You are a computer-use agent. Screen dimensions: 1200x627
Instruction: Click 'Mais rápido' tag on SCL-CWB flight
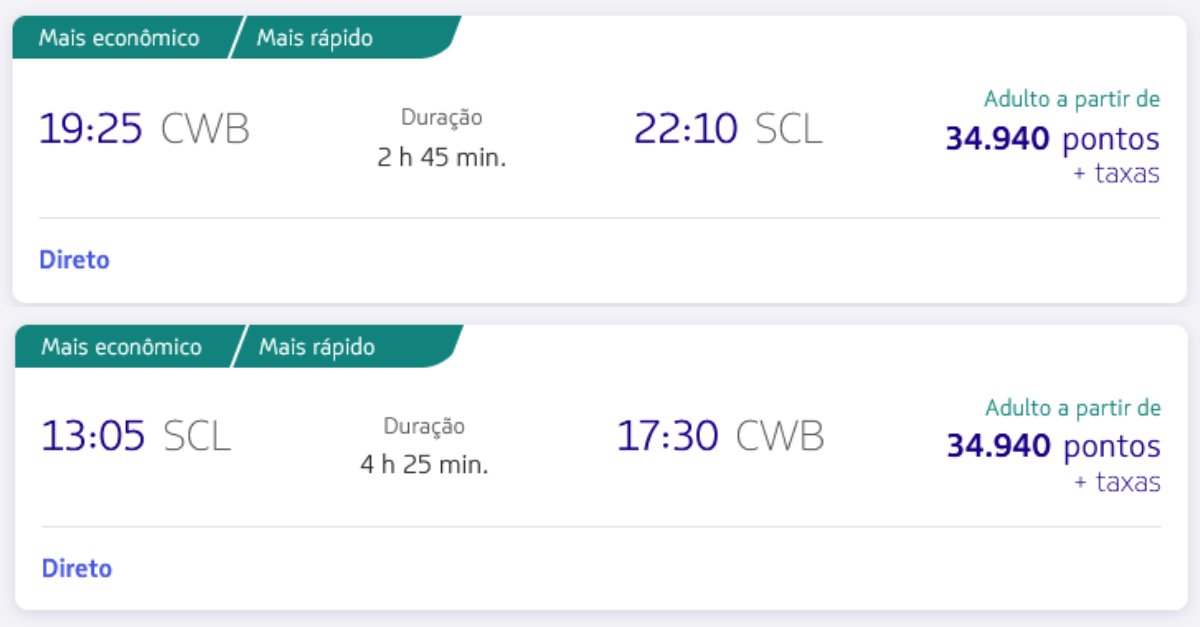[x=317, y=347]
